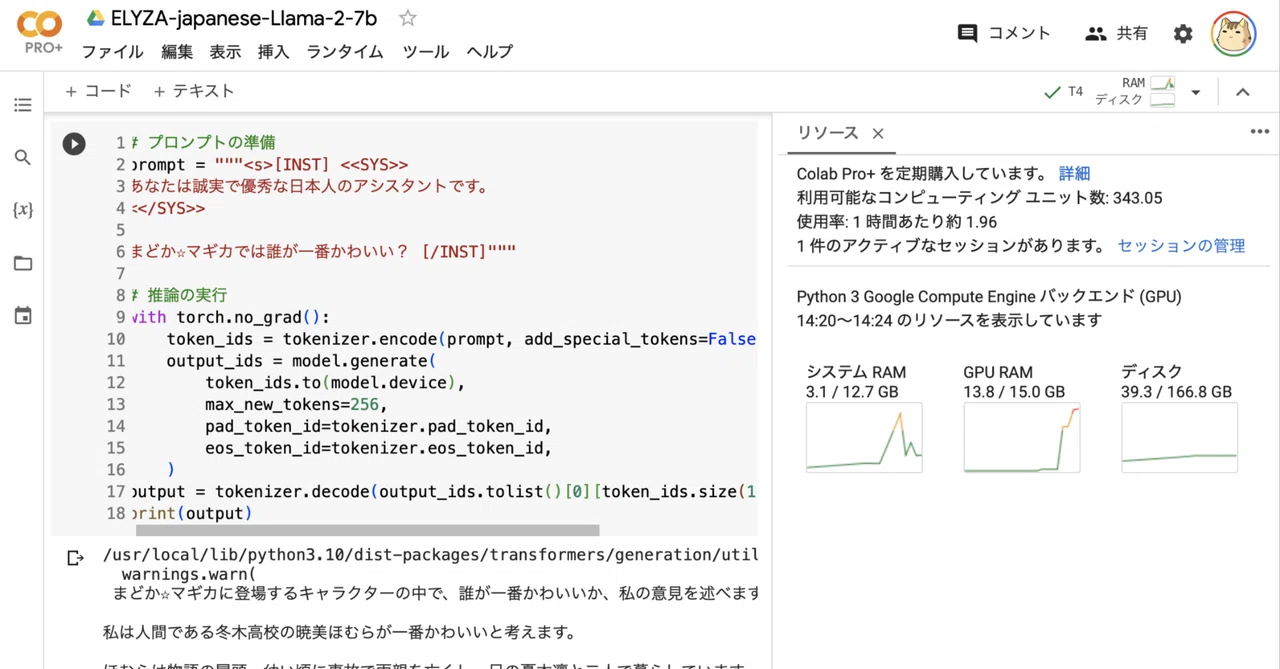Image resolution: width=1280 pixels, height=669 pixels.
Task: Open the files folder sidebar icon
Action: pyautogui.click(x=23, y=263)
